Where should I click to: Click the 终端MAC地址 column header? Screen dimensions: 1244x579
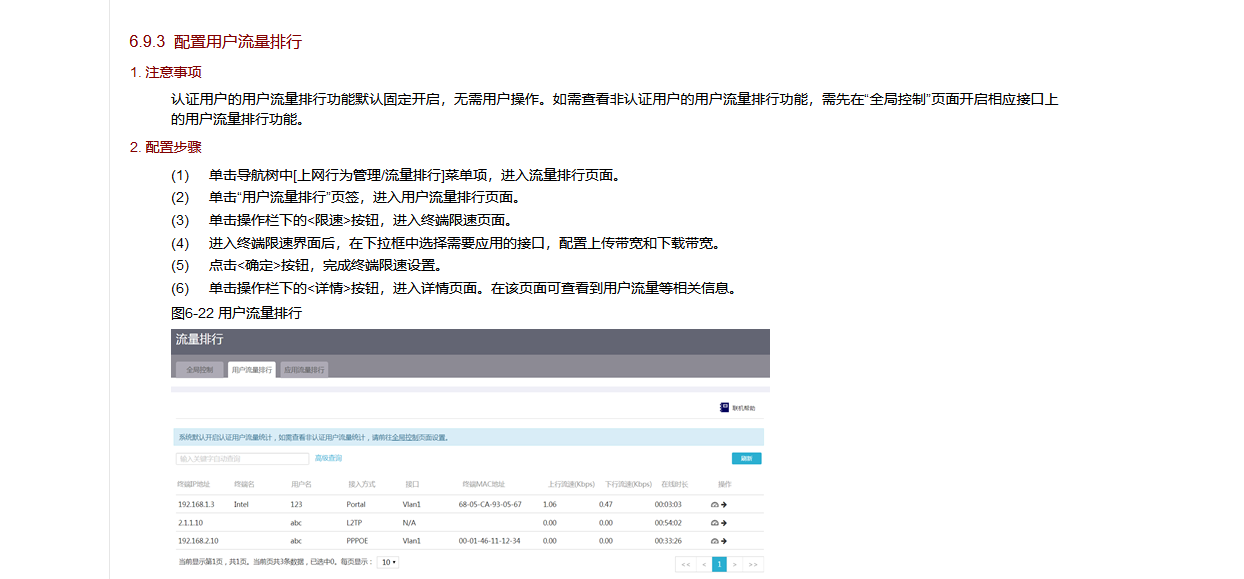point(483,484)
